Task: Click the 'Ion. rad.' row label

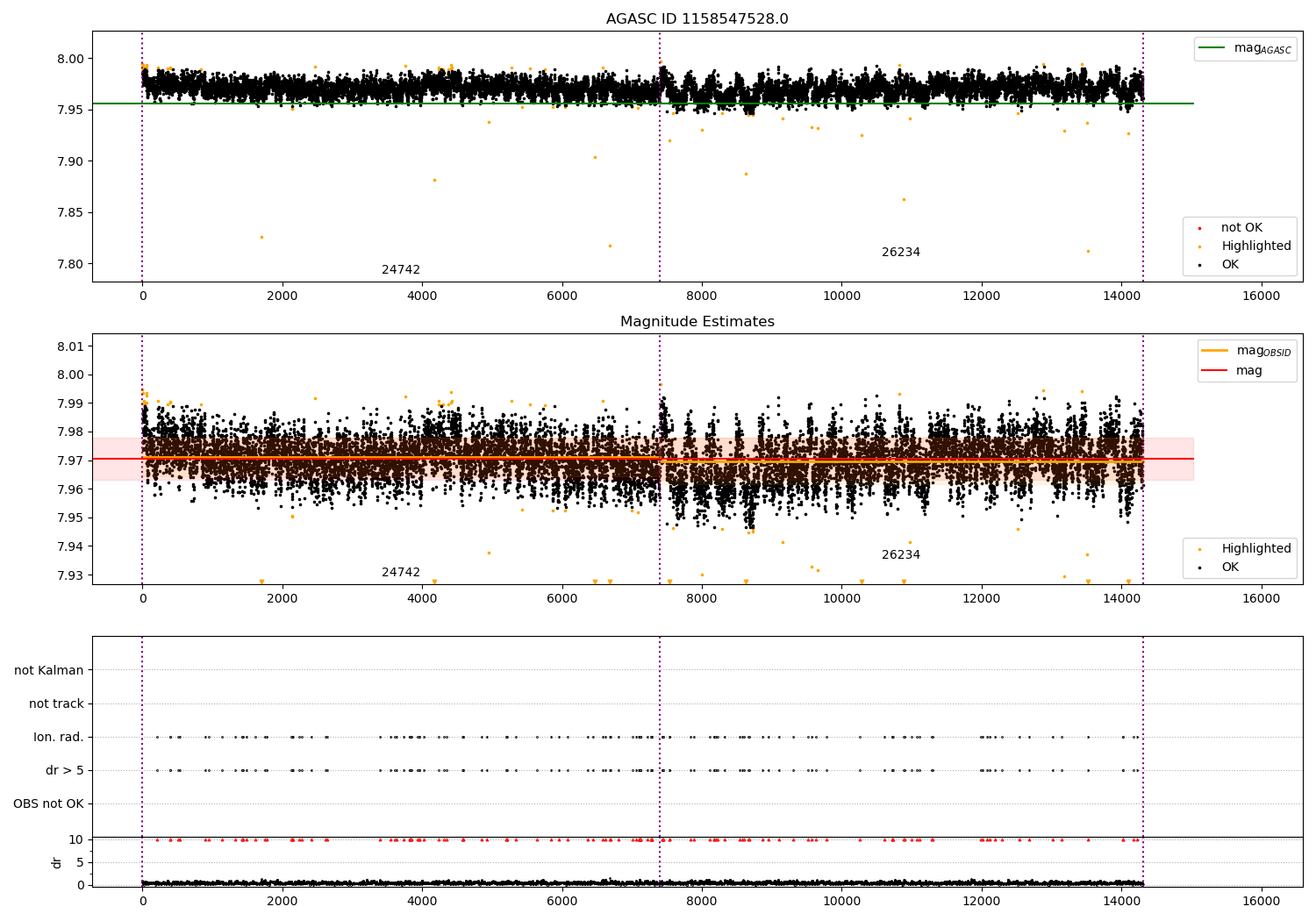Action: (59, 738)
